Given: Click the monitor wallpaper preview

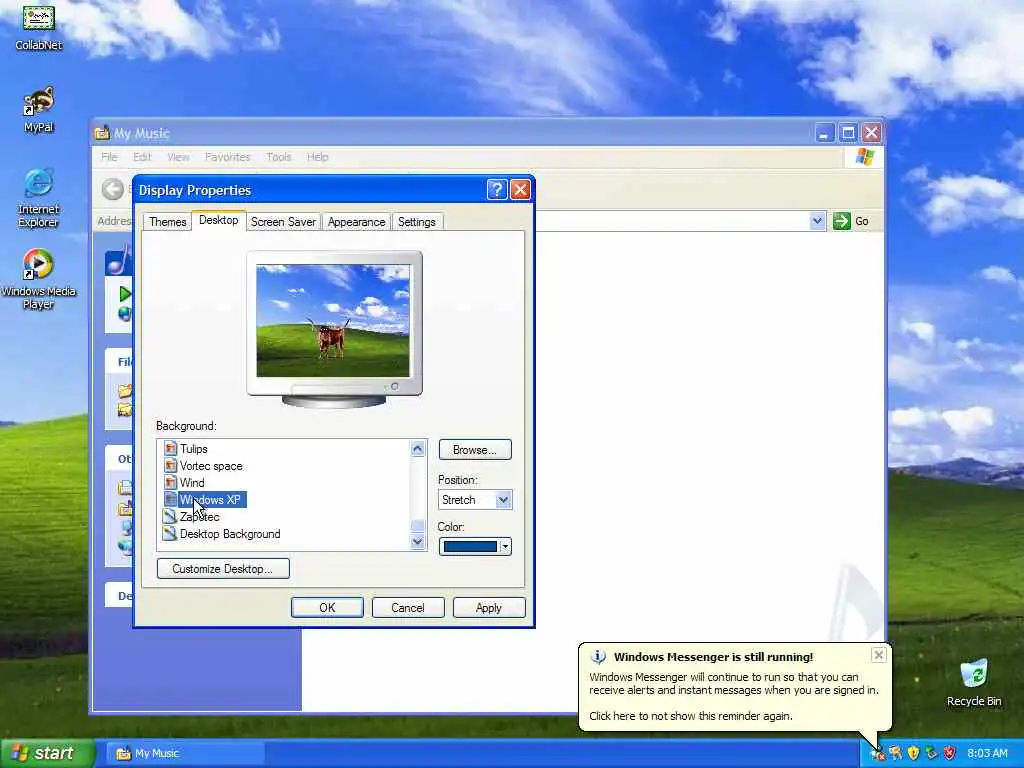Looking at the screenshot, I should 333,321.
